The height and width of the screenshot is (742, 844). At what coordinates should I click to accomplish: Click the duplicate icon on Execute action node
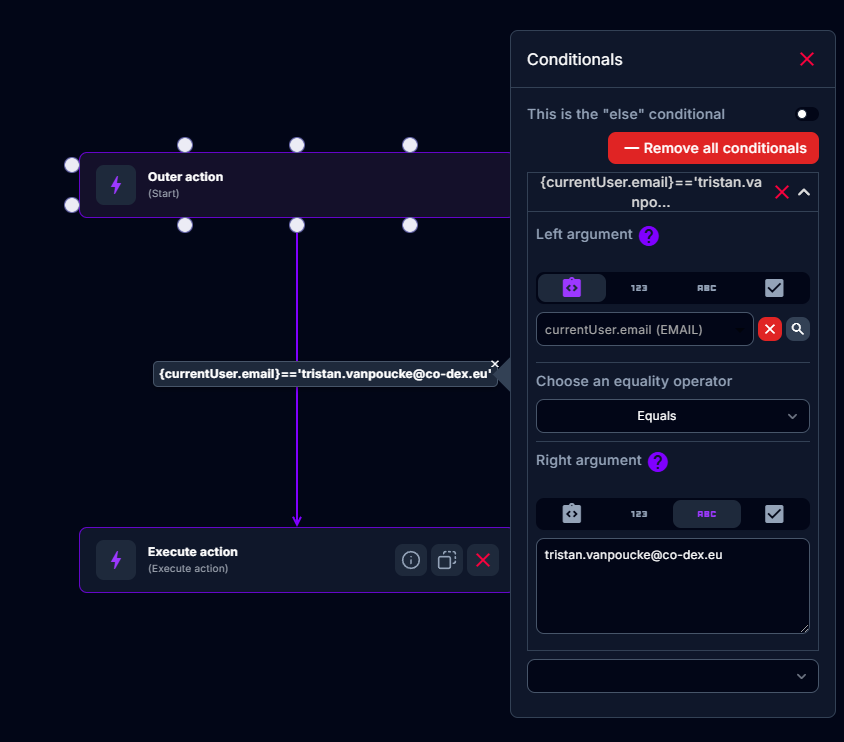[447, 560]
